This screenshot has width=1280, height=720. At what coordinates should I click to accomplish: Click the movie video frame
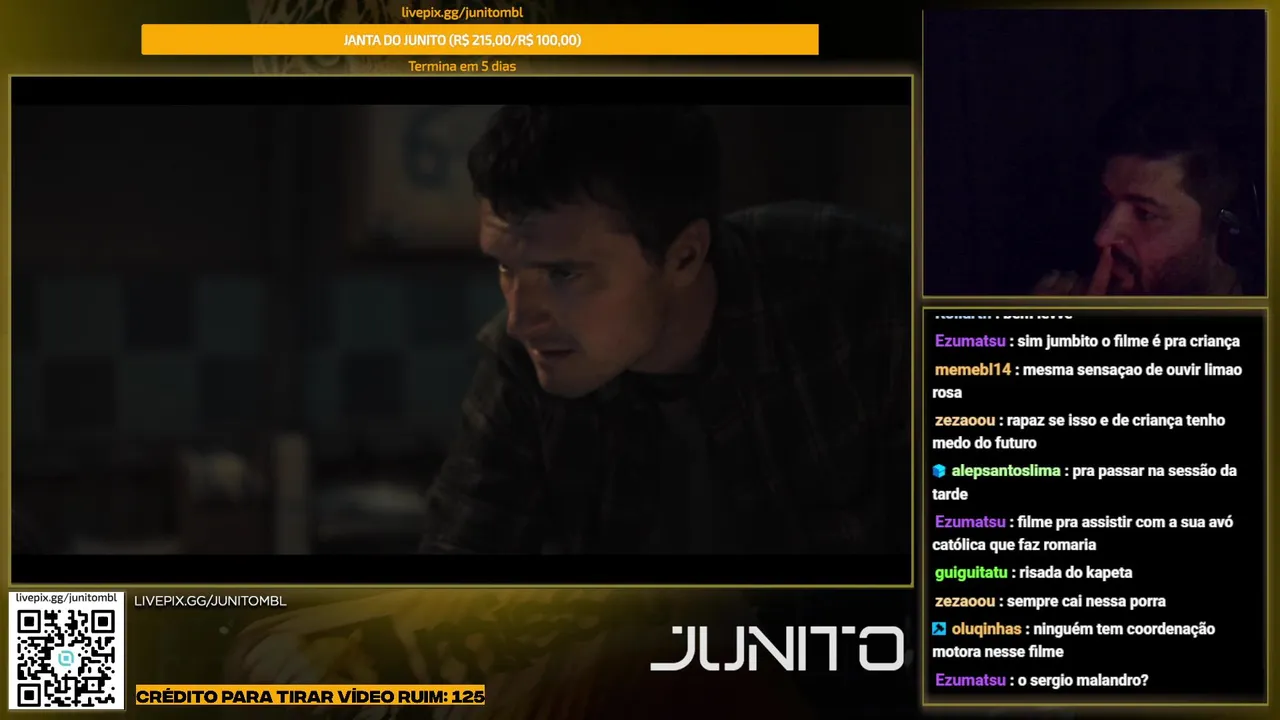(x=461, y=330)
